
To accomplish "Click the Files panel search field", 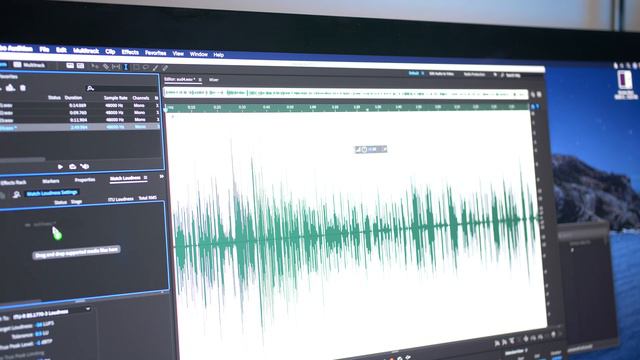I will pos(122,88).
